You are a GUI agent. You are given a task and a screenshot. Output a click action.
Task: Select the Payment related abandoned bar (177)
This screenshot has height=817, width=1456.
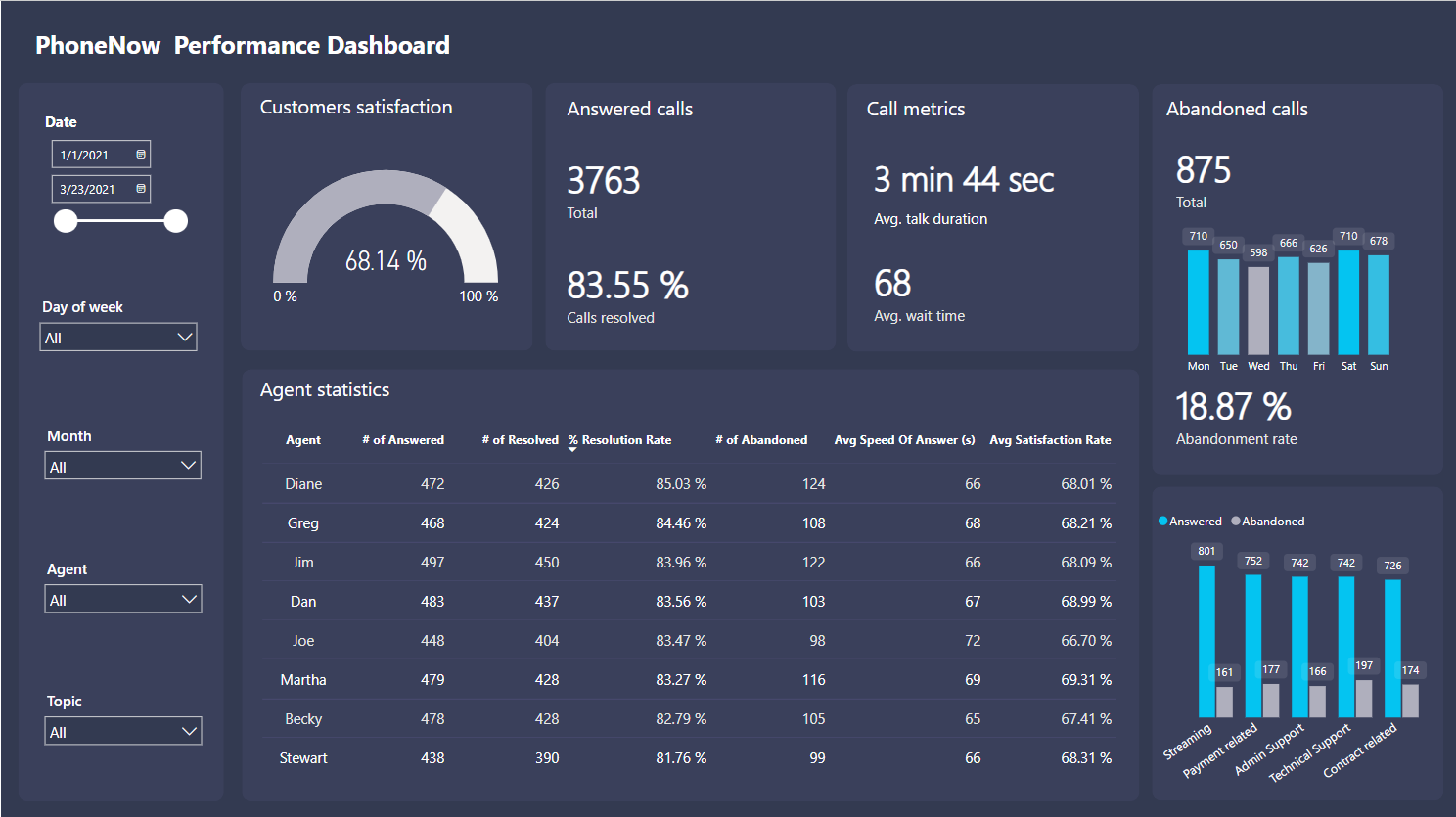1271,701
